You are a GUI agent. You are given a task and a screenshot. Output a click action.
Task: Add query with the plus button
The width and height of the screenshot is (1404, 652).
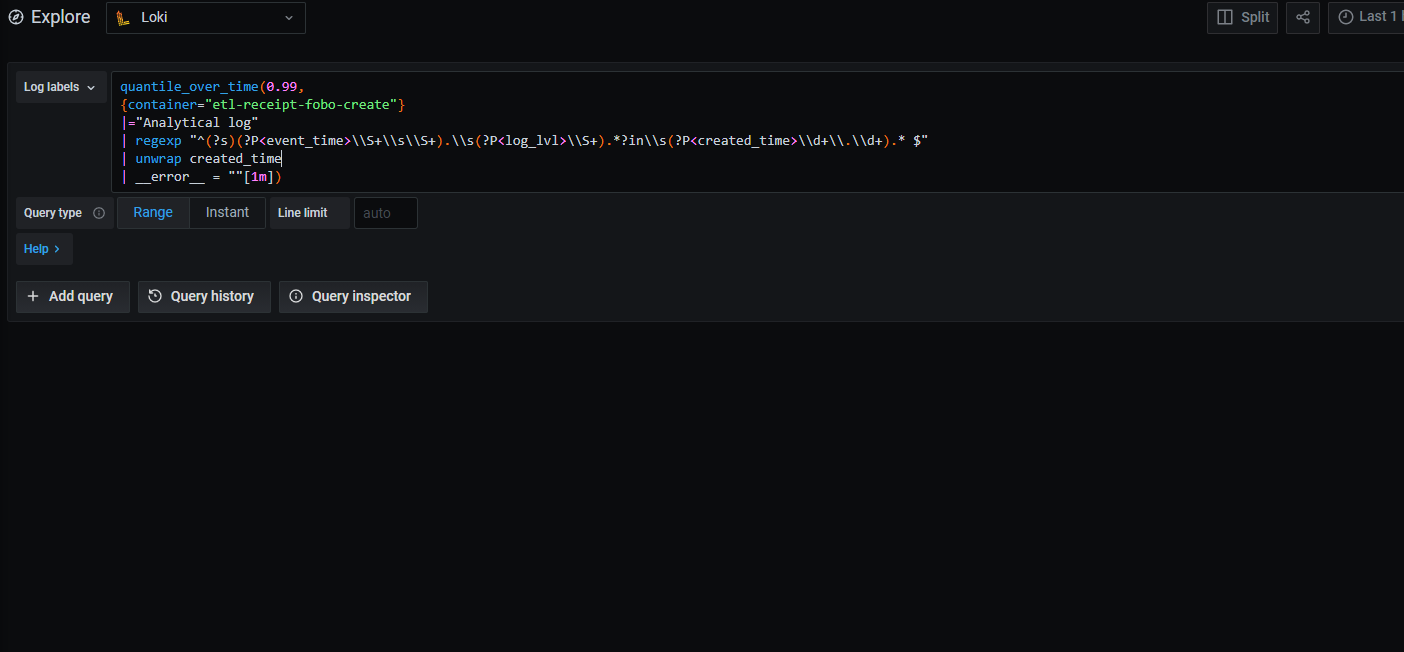tap(72, 296)
